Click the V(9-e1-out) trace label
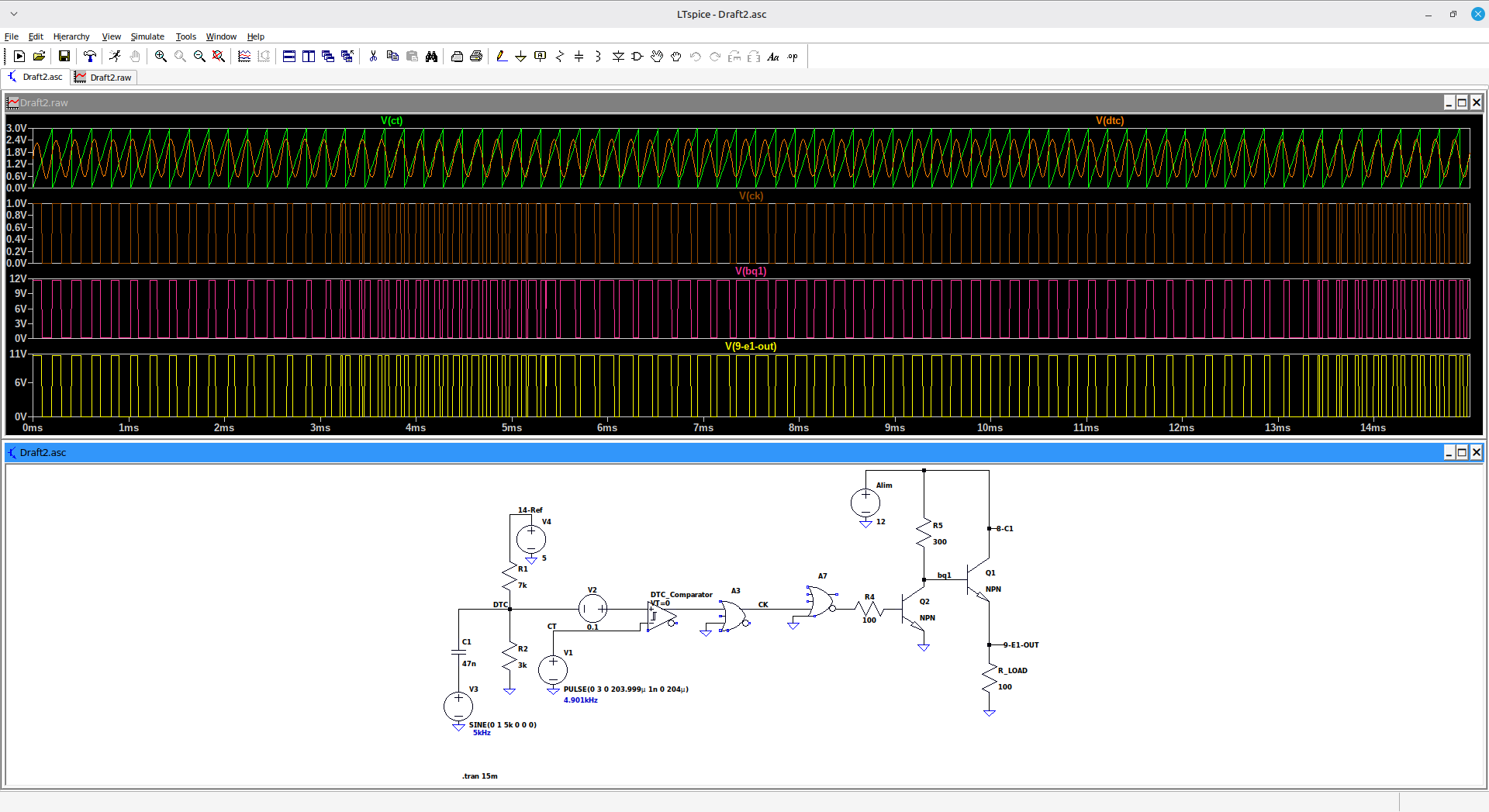This screenshot has height=812, width=1489. point(751,346)
